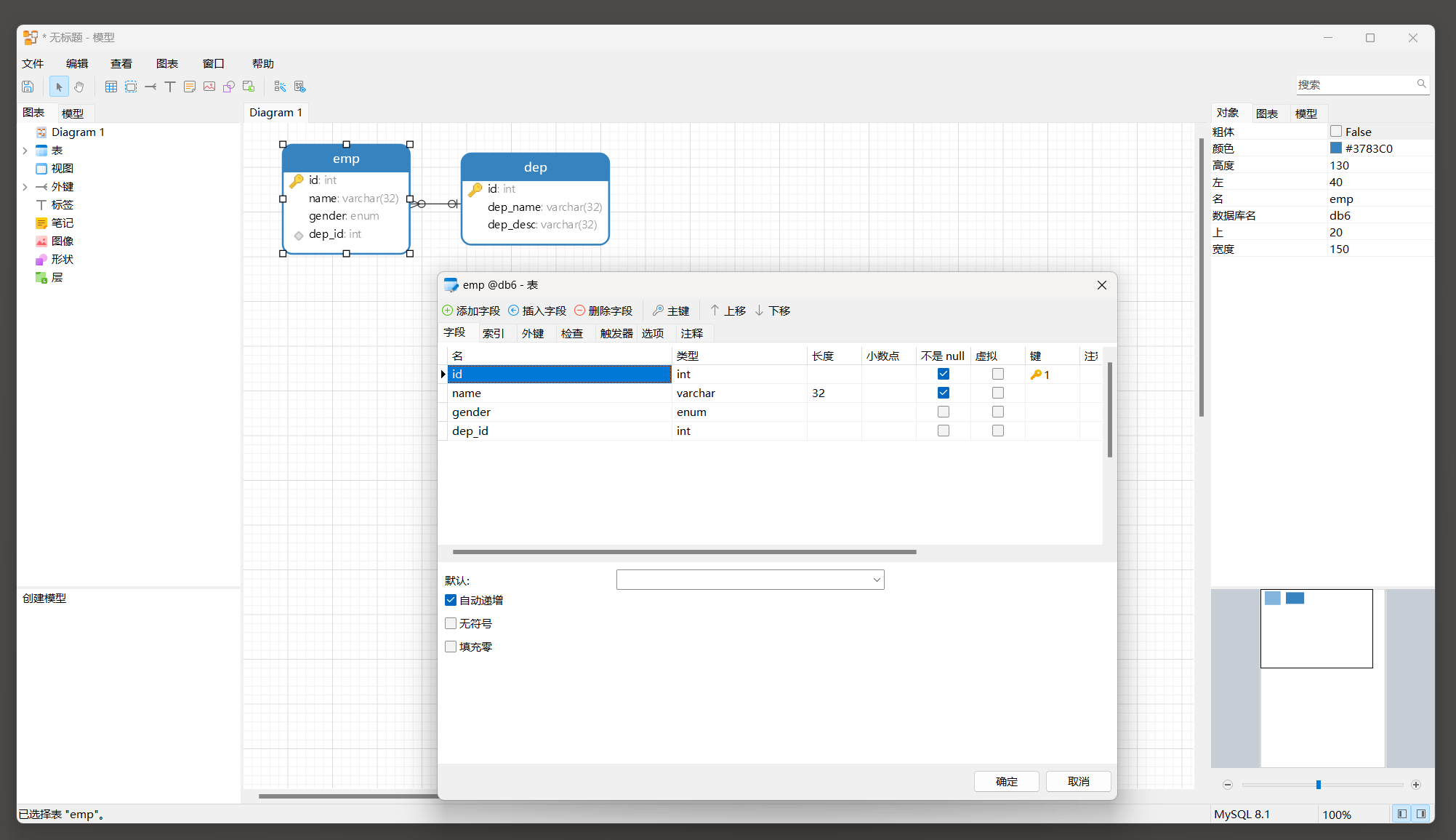Click the dialog horizontal scrollbar
Image resolution: width=1456 pixels, height=840 pixels.
pos(684,552)
